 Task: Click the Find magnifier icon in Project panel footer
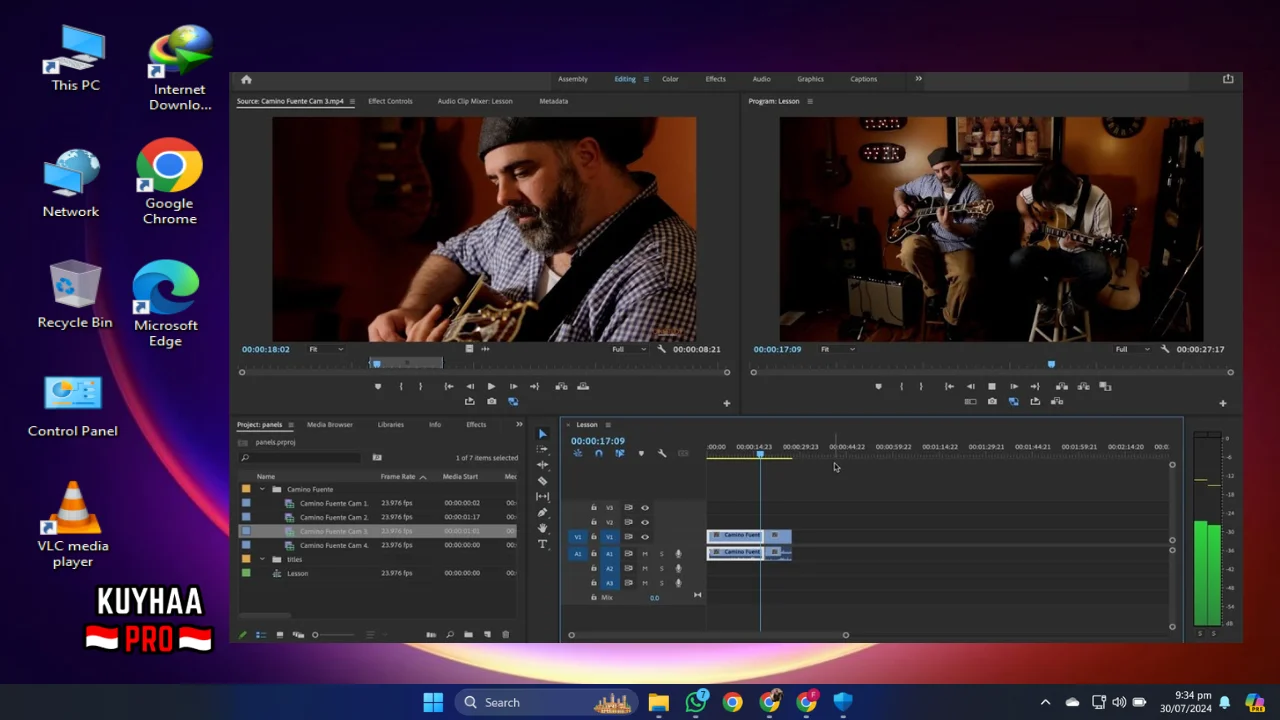tap(450, 635)
